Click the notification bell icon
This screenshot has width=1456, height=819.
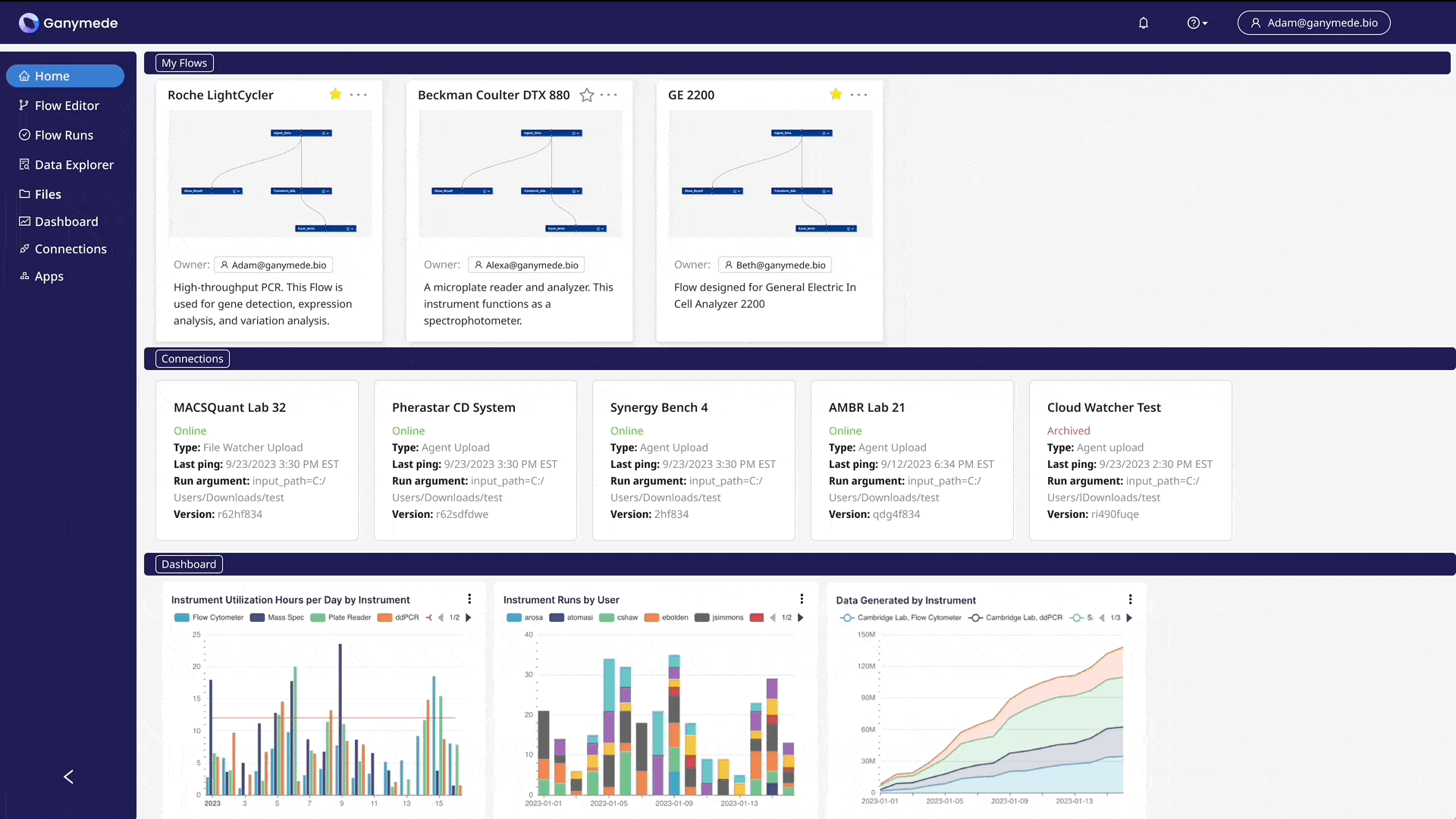pyautogui.click(x=1144, y=23)
